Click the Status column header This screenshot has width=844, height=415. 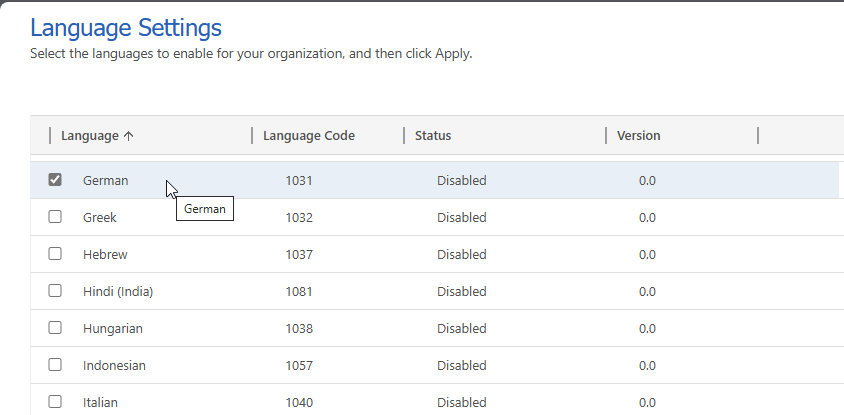click(x=433, y=136)
